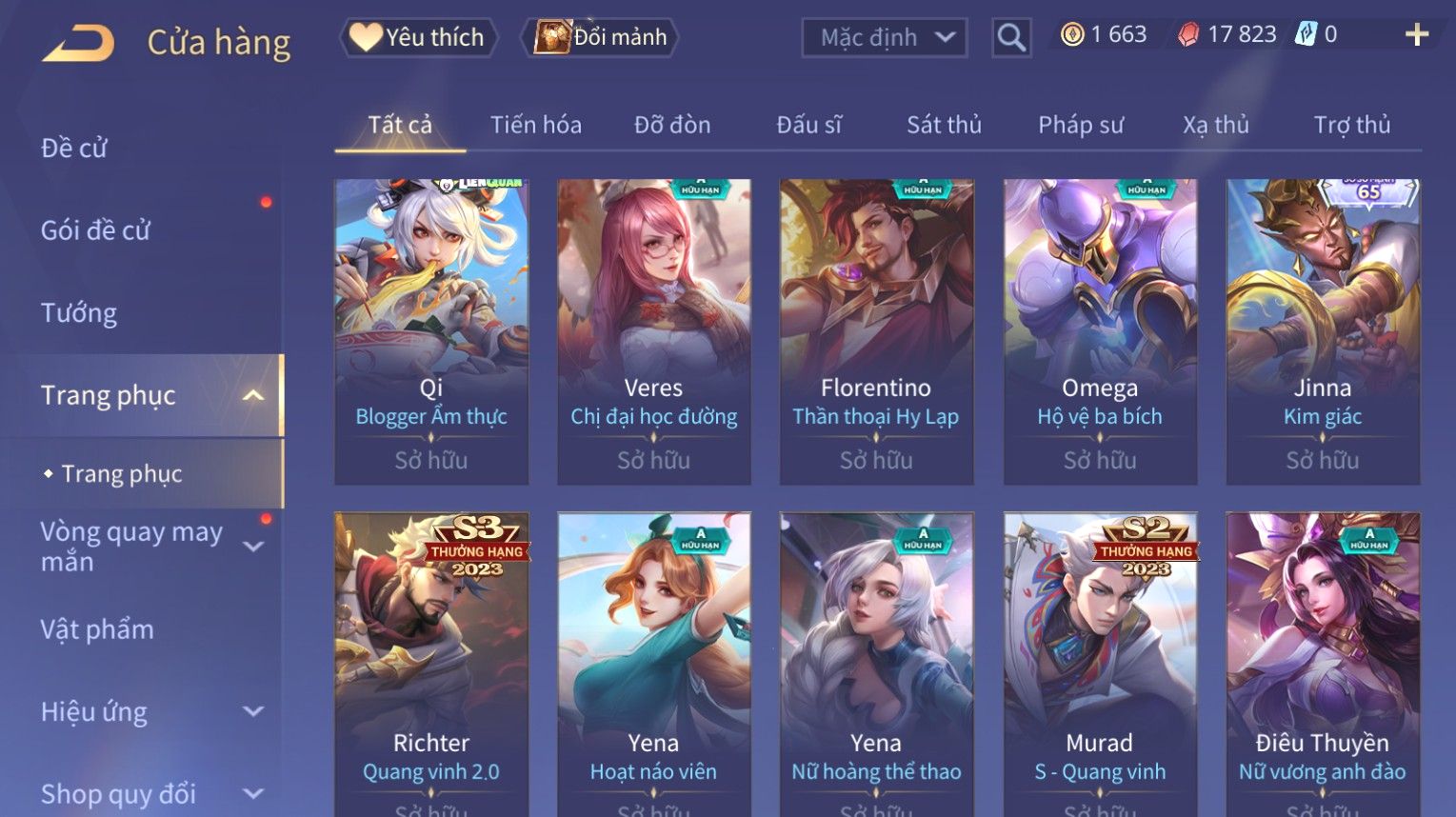Screen dimensions: 1456x817
Task: Select Florentino Thần thoại Hy Lạp skin card
Action: point(876,331)
